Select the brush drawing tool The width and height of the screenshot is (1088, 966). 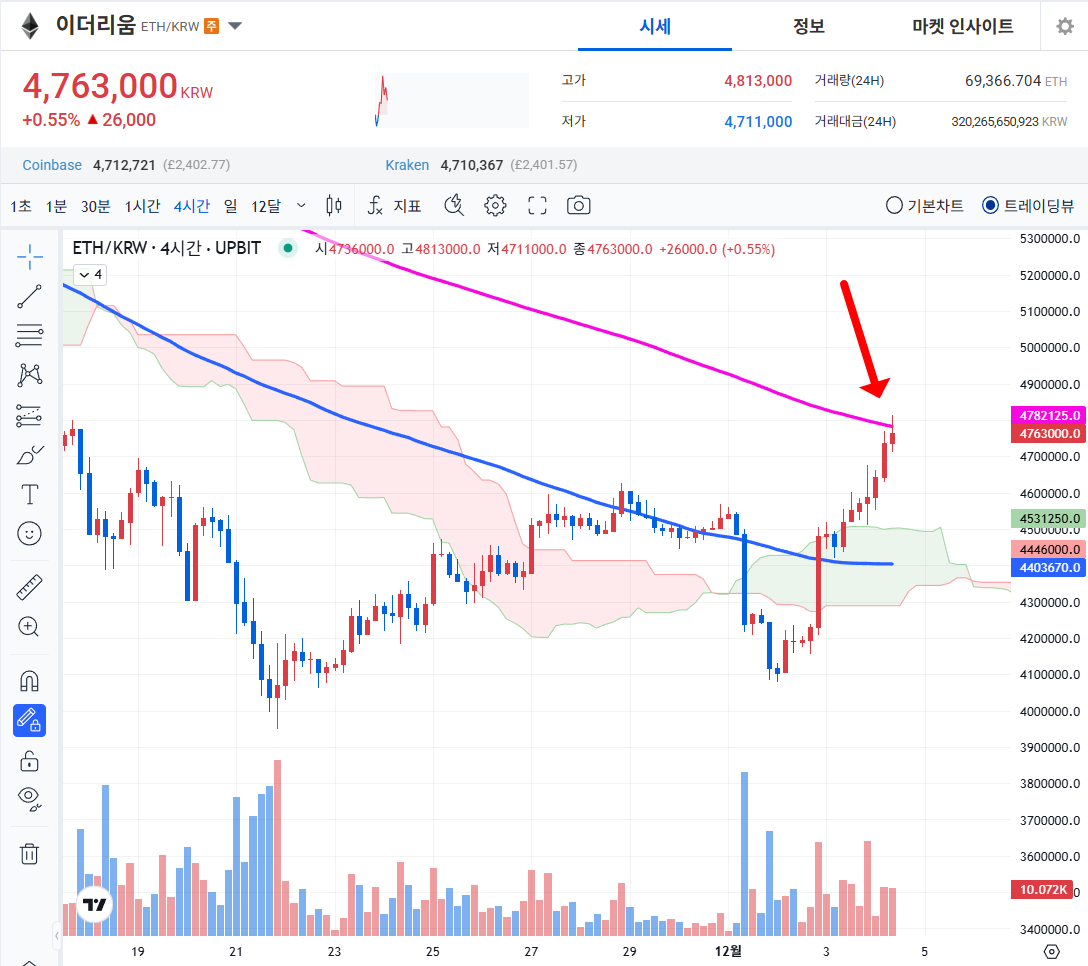(x=30, y=454)
